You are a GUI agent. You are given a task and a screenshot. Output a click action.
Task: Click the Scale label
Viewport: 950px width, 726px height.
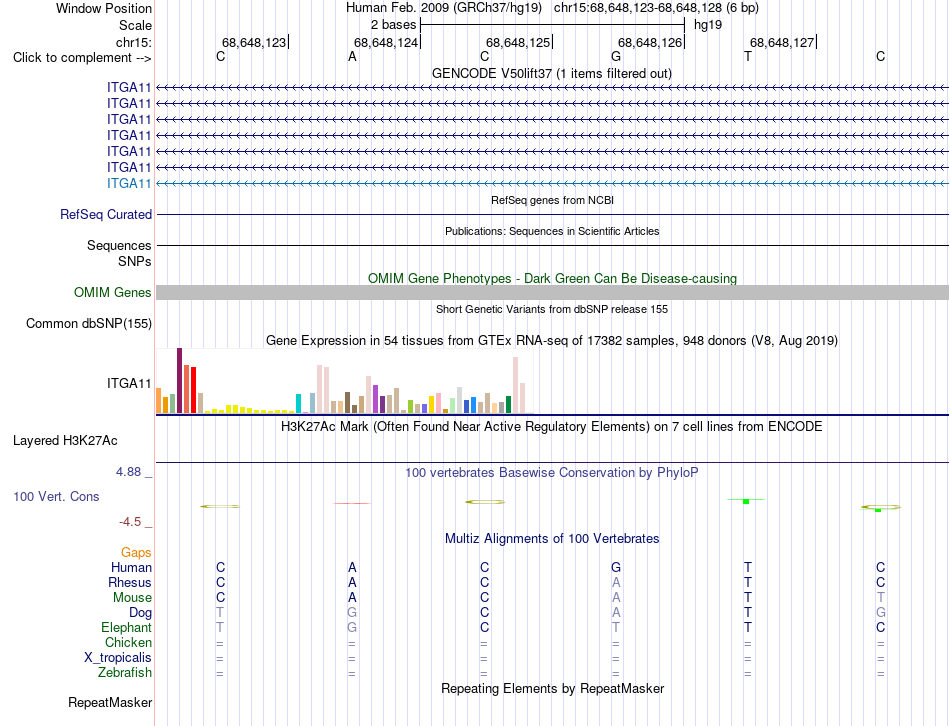pyautogui.click(x=136, y=25)
